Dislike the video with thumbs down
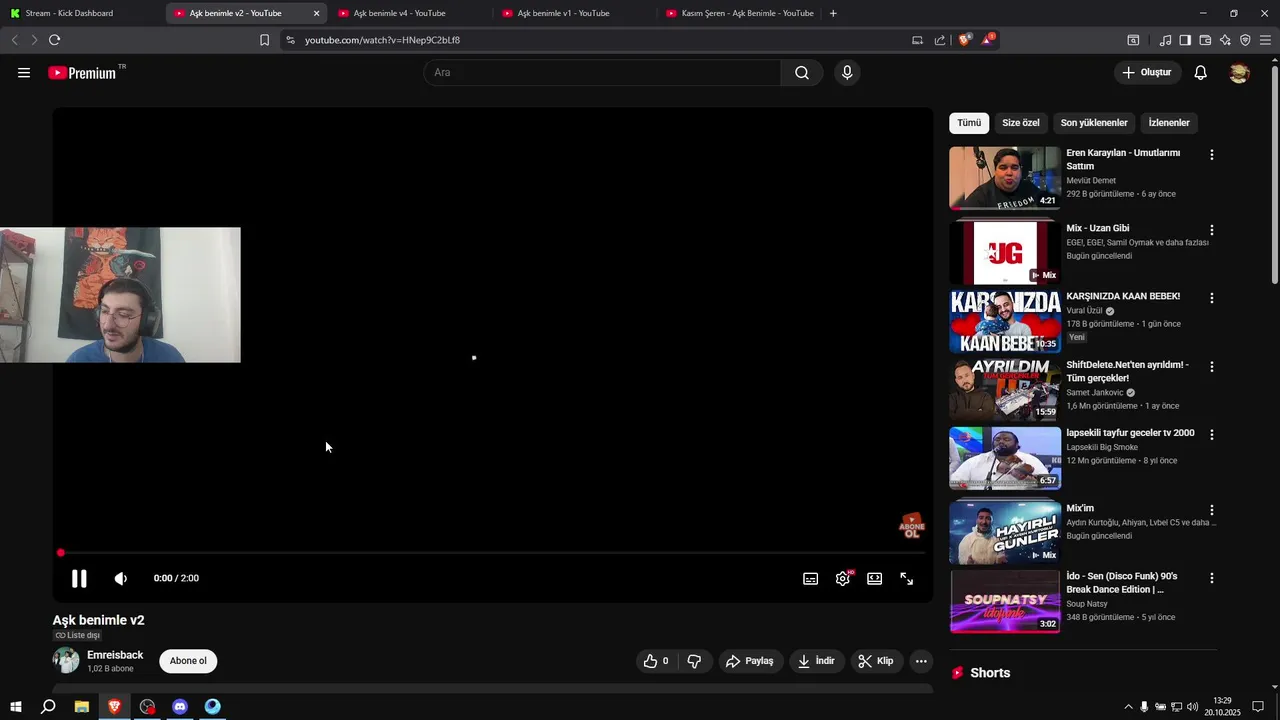This screenshot has height=720, width=1280. pos(694,661)
